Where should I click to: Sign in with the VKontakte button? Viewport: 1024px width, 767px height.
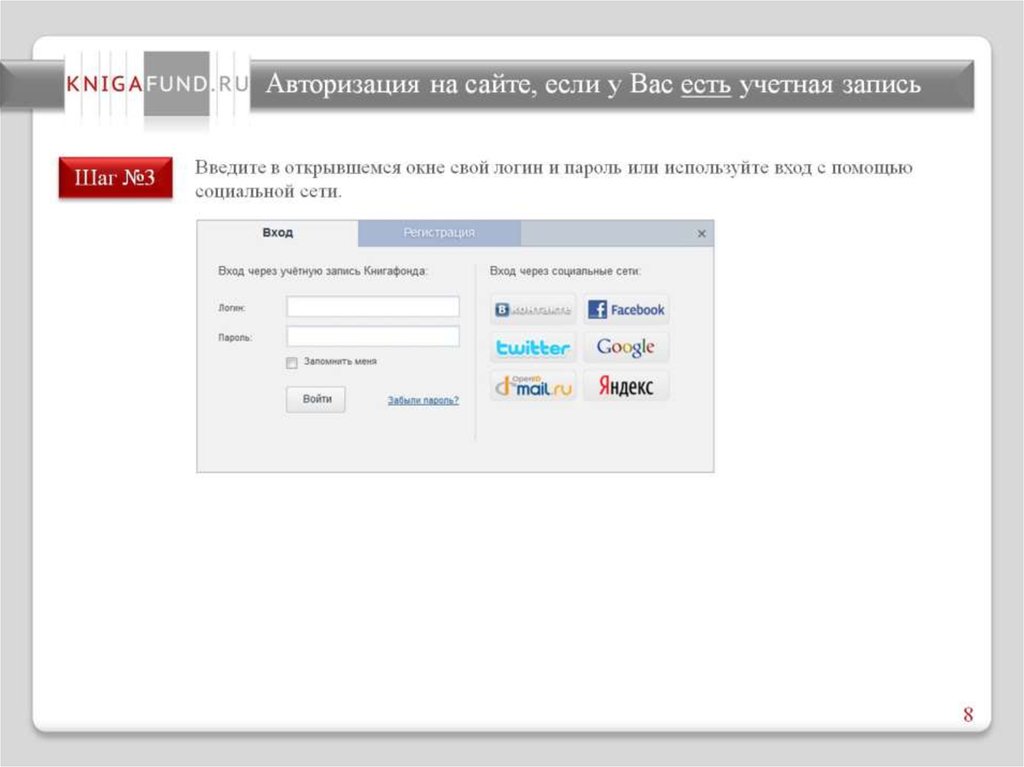533,310
